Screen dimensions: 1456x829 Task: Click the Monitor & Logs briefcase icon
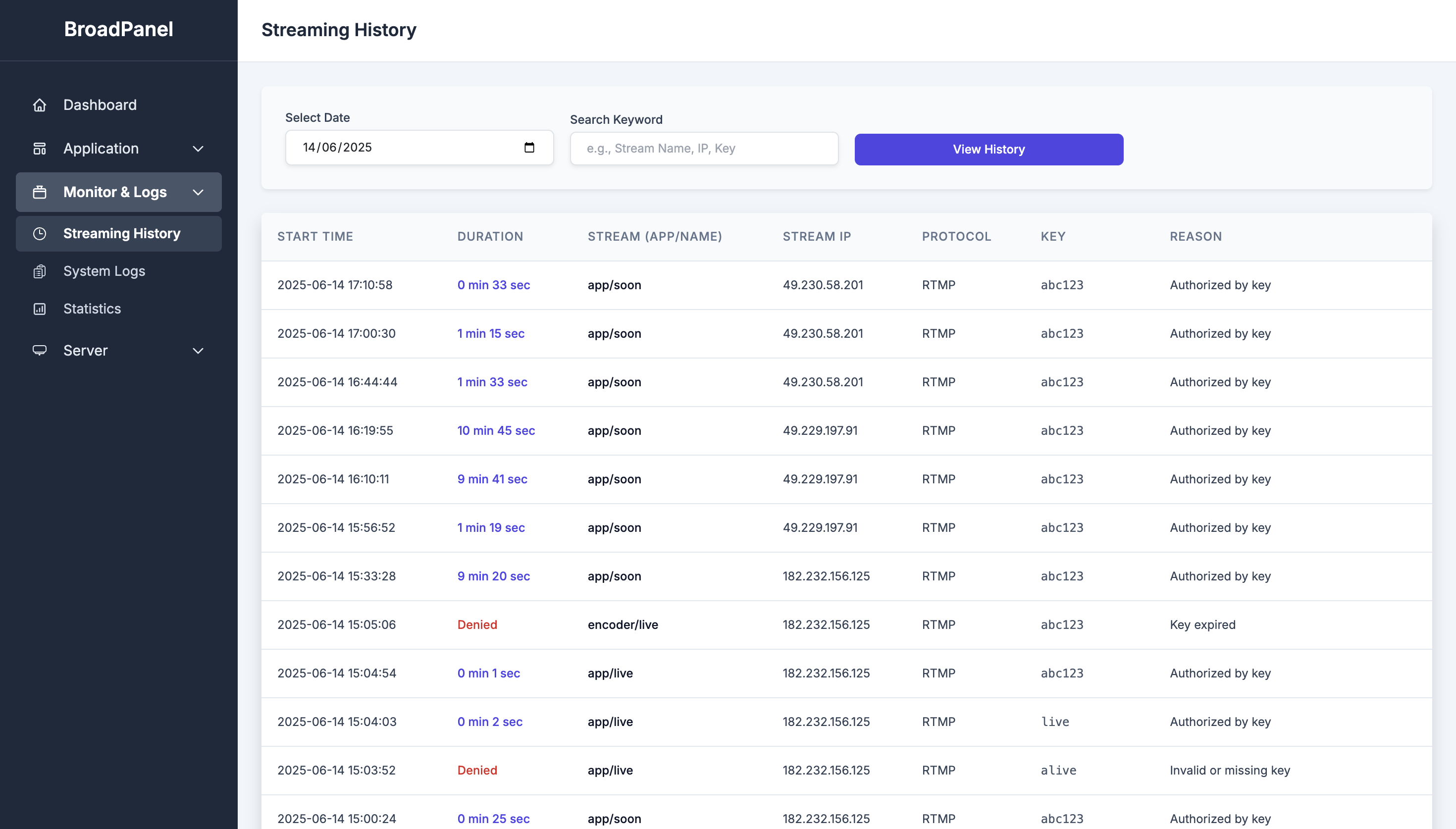click(39, 193)
